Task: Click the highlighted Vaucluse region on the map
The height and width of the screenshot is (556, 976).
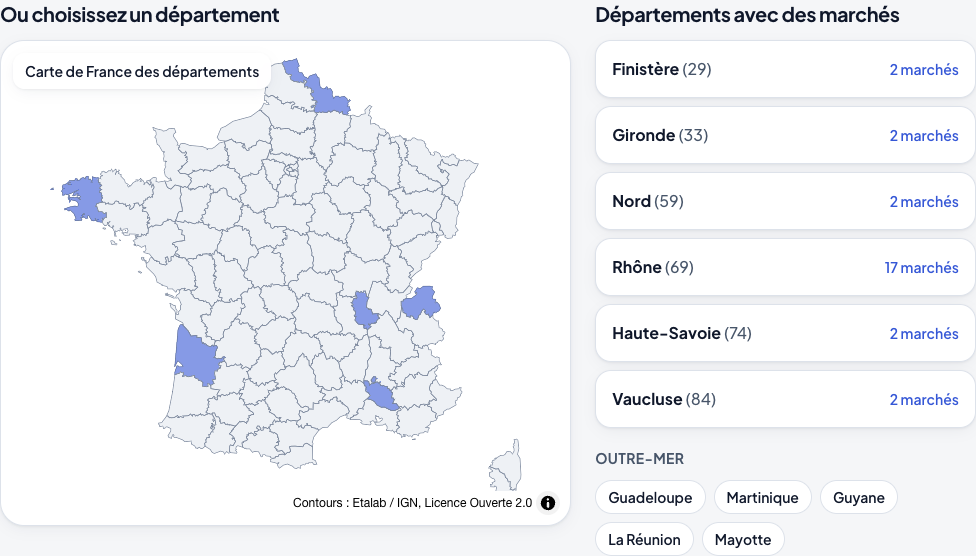Action: tap(381, 395)
